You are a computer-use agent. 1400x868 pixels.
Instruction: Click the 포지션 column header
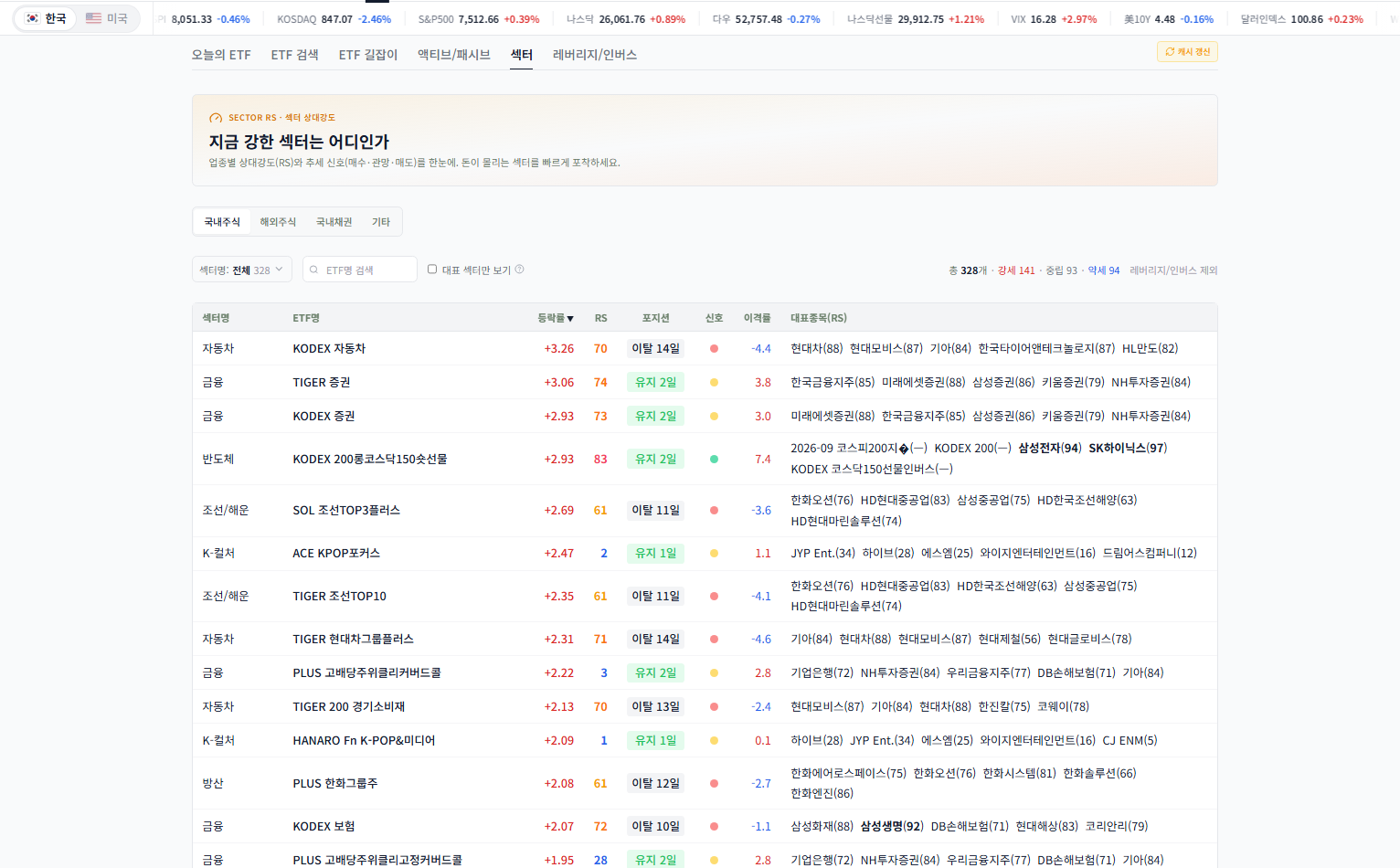[x=655, y=318]
